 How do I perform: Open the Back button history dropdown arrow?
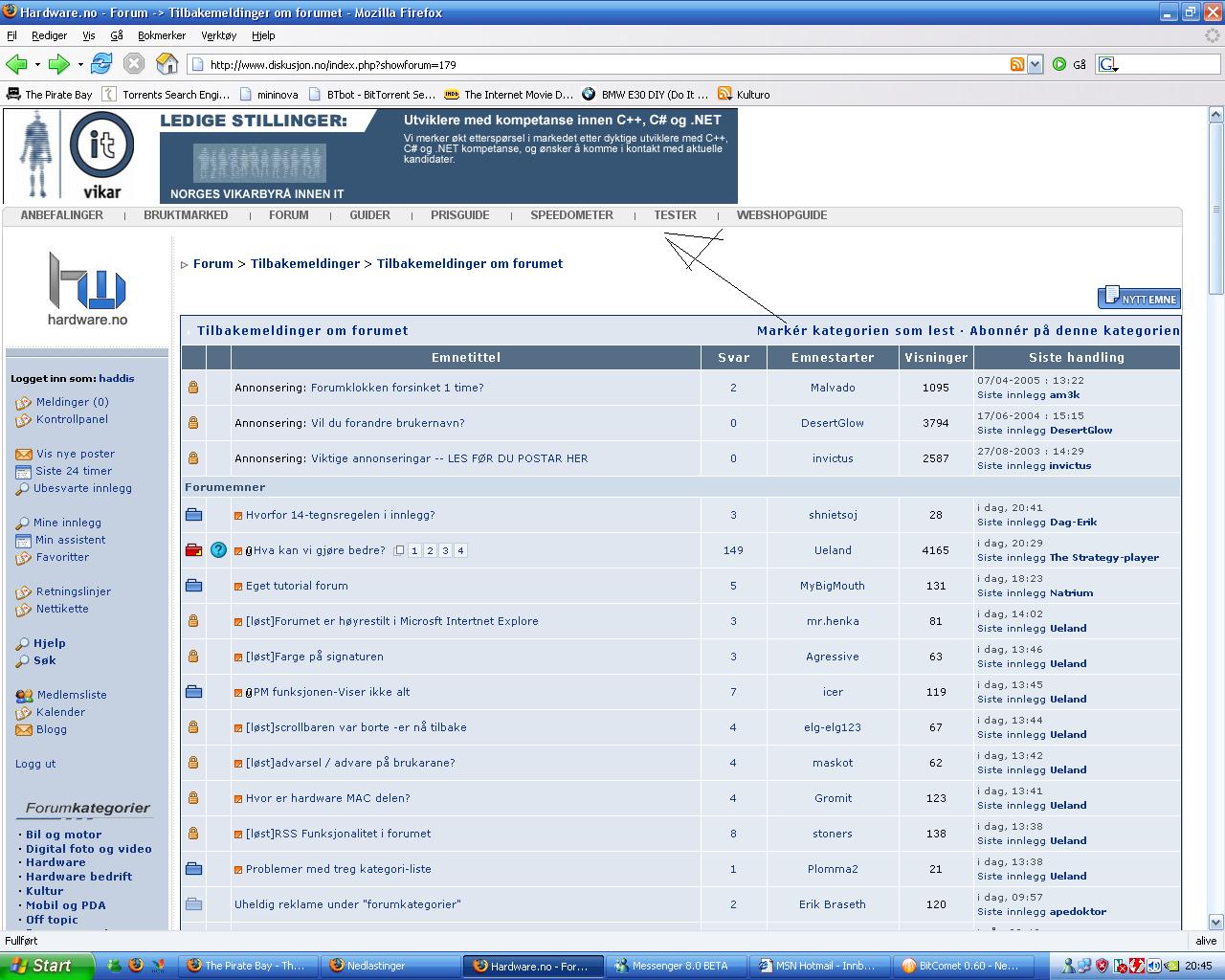pyautogui.click(x=37, y=65)
